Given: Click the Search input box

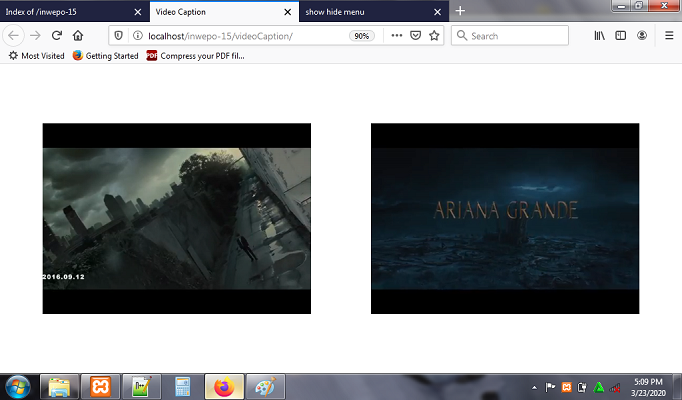Looking at the screenshot, I should [515, 35].
